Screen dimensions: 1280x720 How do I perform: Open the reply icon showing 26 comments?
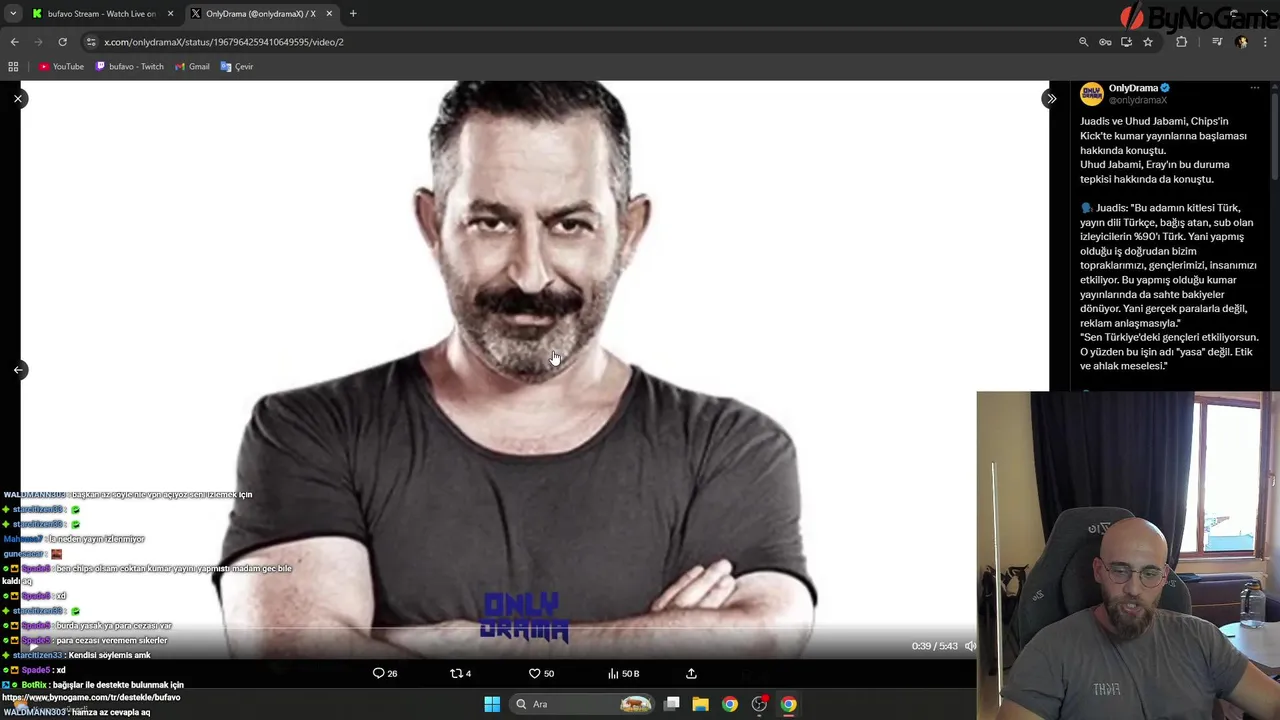385,673
